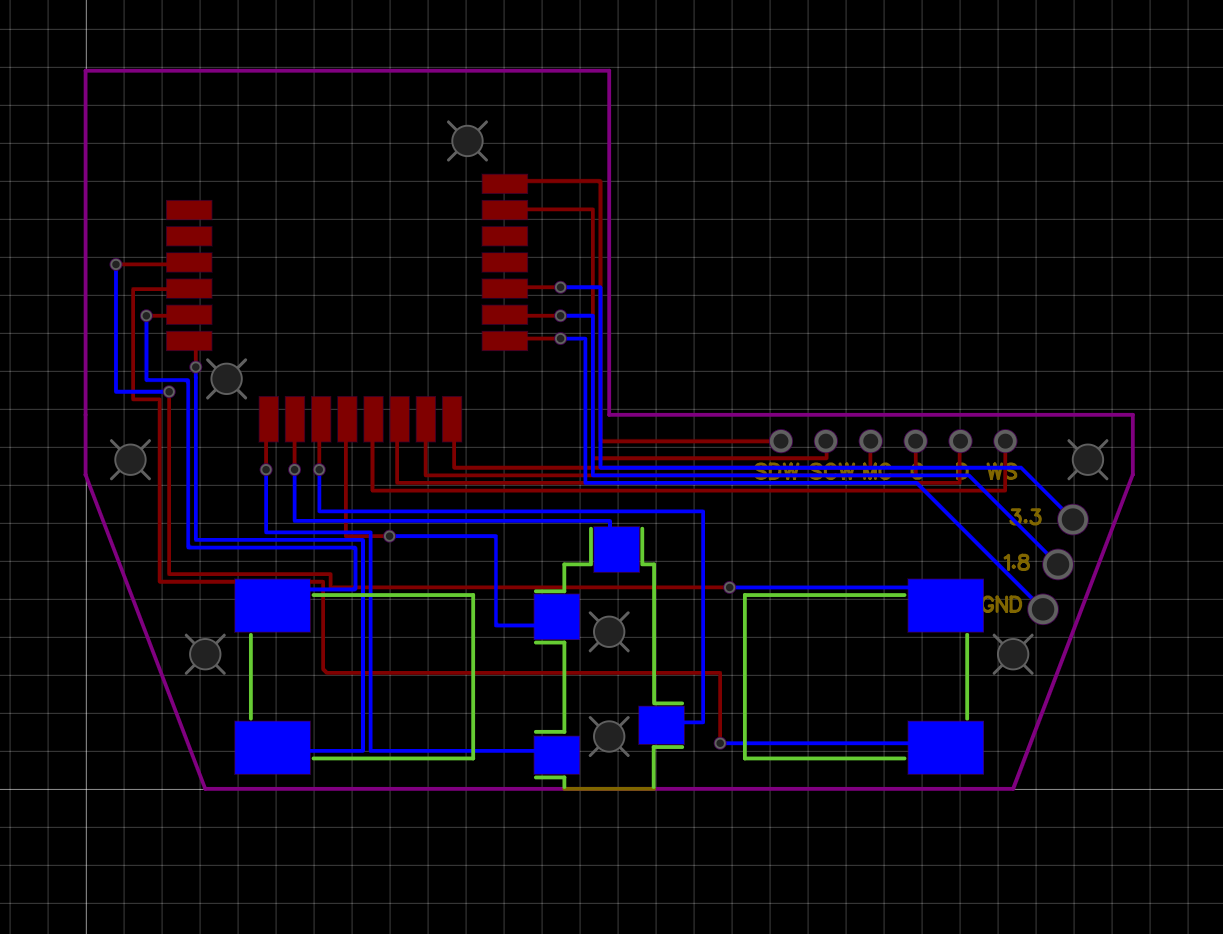Select the top red pad of left connector

pos(189,210)
